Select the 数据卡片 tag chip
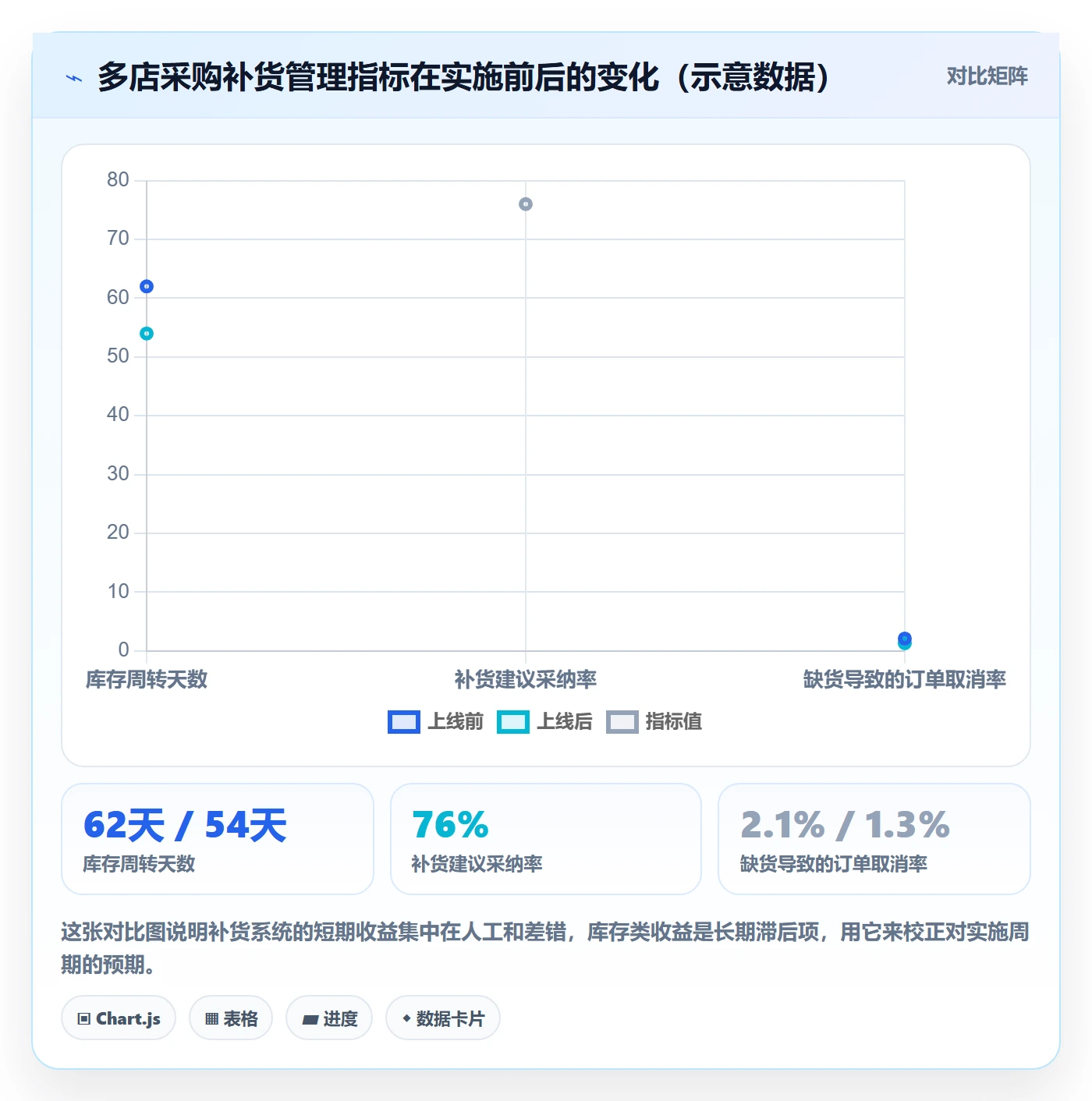The width and height of the screenshot is (1092, 1101). pos(443,1018)
